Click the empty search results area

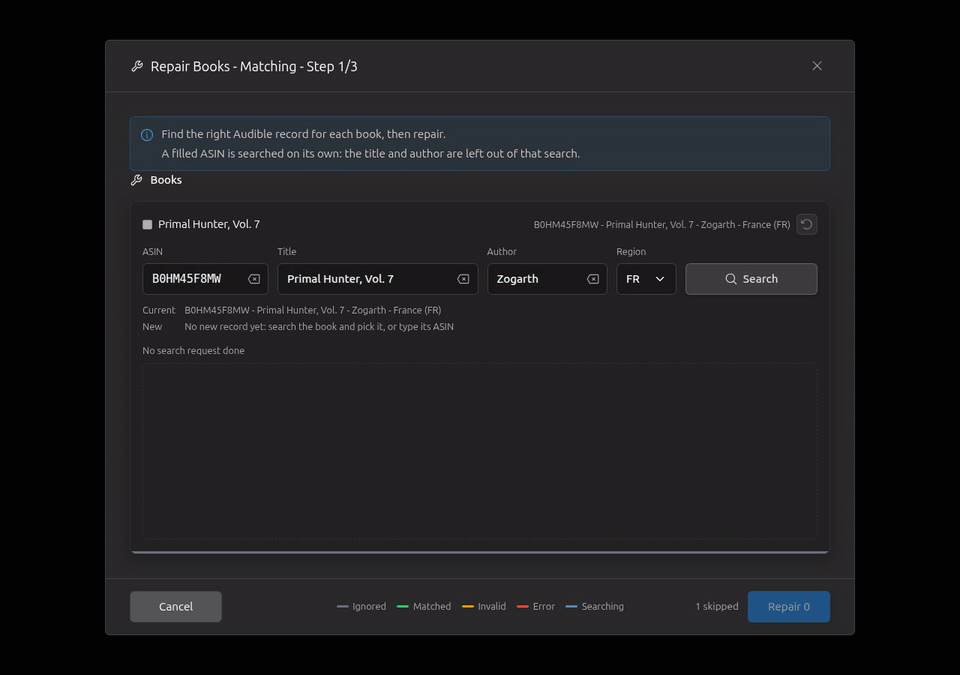click(479, 451)
